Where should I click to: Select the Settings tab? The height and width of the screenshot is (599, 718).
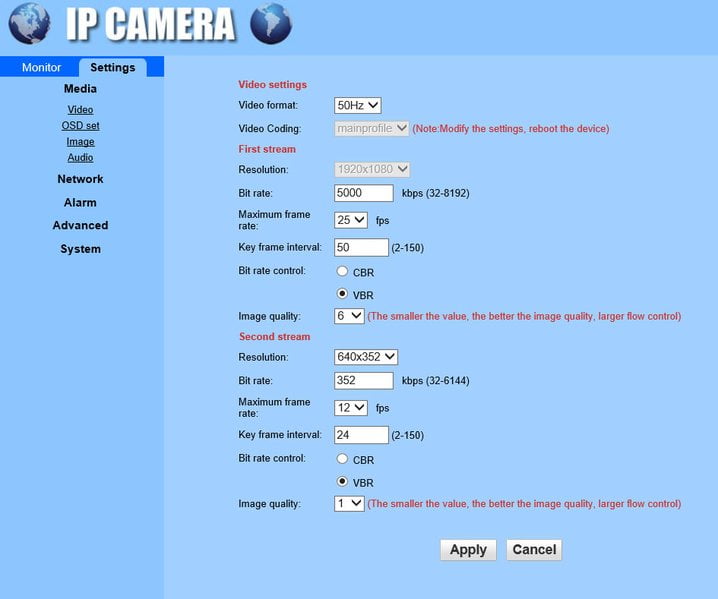113,67
